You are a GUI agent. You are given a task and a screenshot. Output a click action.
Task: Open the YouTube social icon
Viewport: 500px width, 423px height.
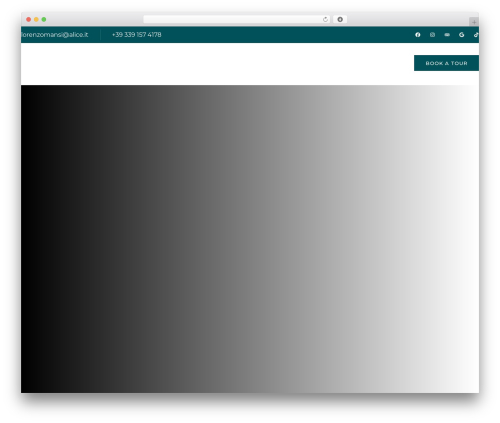click(x=447, y=35)
